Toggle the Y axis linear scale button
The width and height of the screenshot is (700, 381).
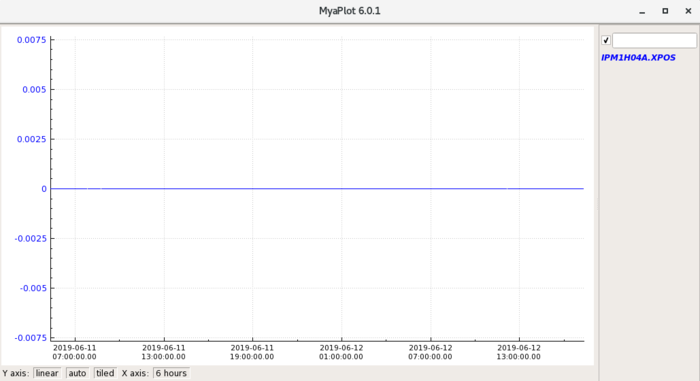47,373
